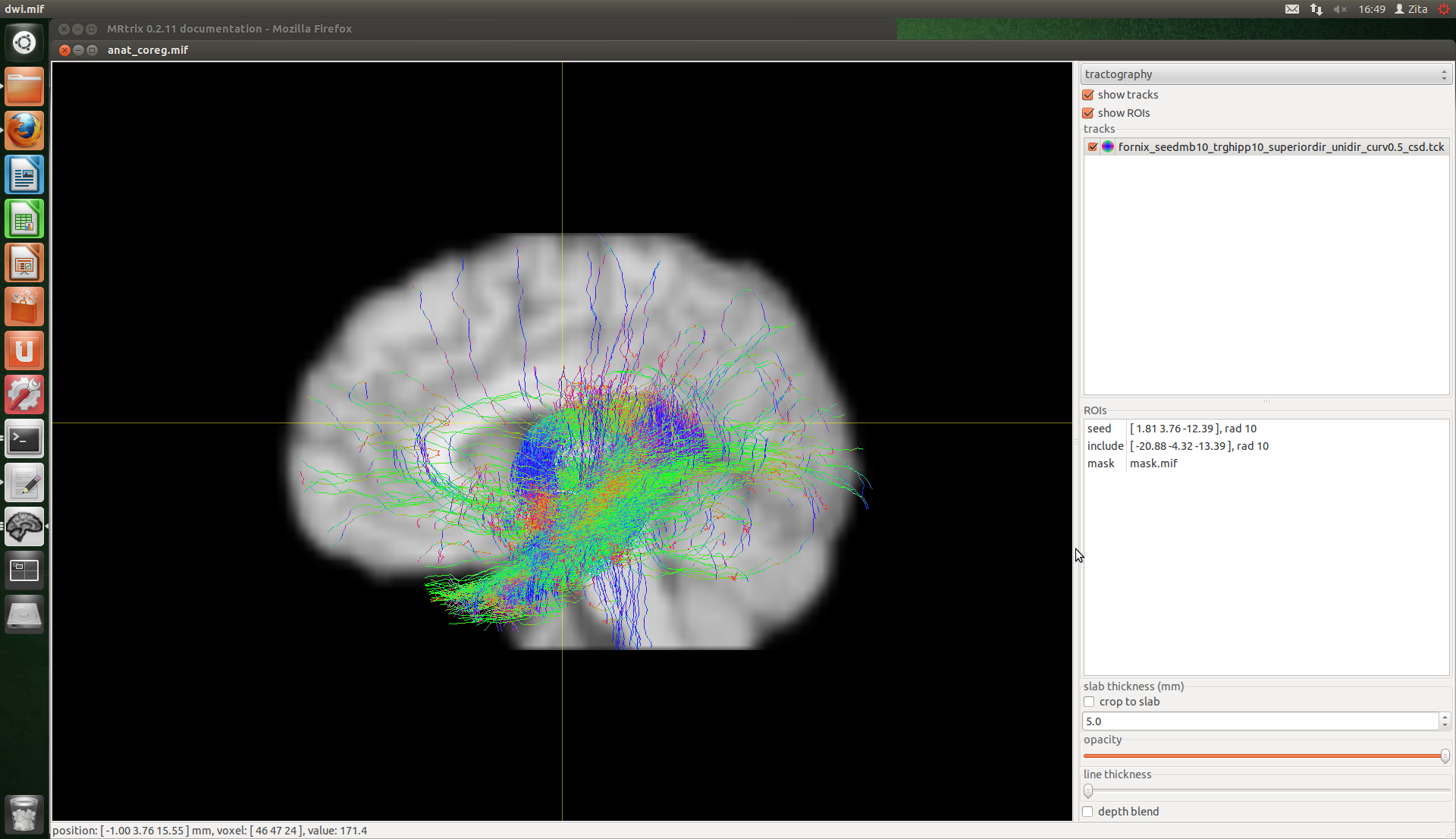Click the color wheel icon of the track file
Viewport: 1456px width, 839px height.
(x=1108, y=147)
